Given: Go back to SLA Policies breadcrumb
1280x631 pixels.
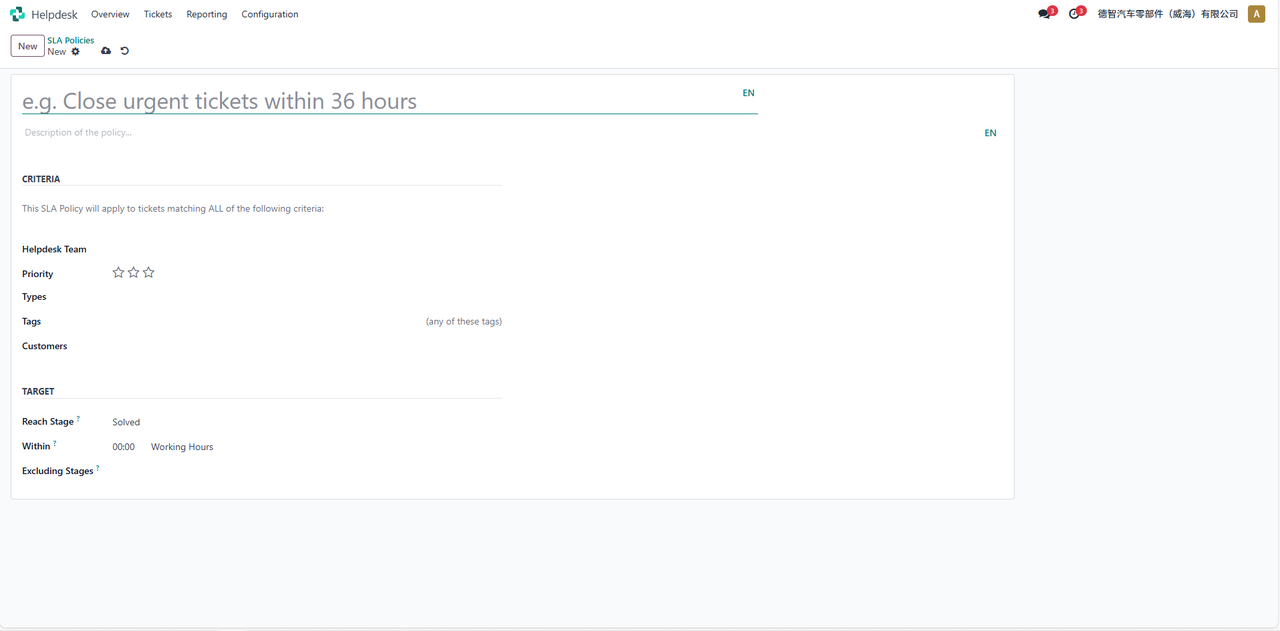Looking at the screenshot, I should (x=70, y=41).
